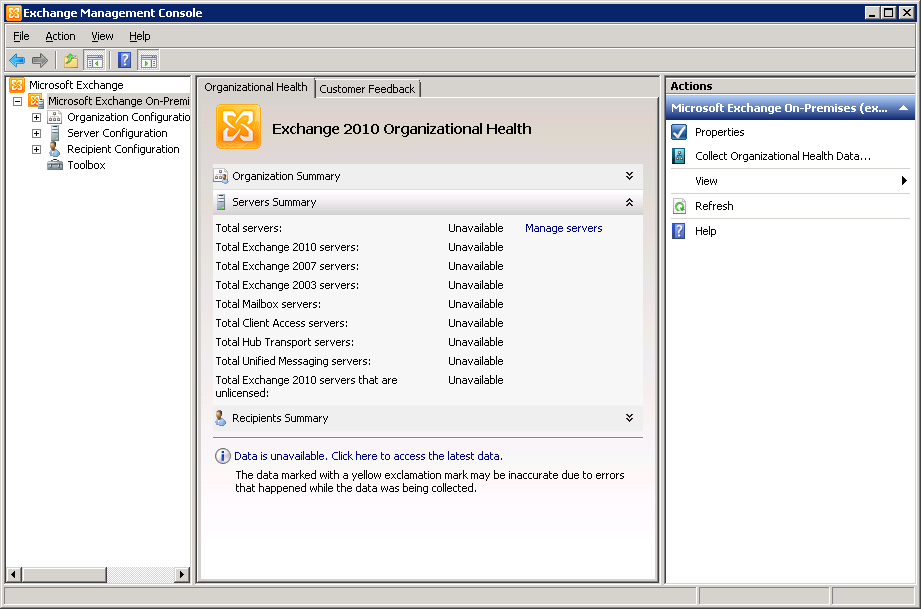Screen dimensions: 921x609
Task: Click Refresh in the Actions pane
Action: (x=714, y=206)
